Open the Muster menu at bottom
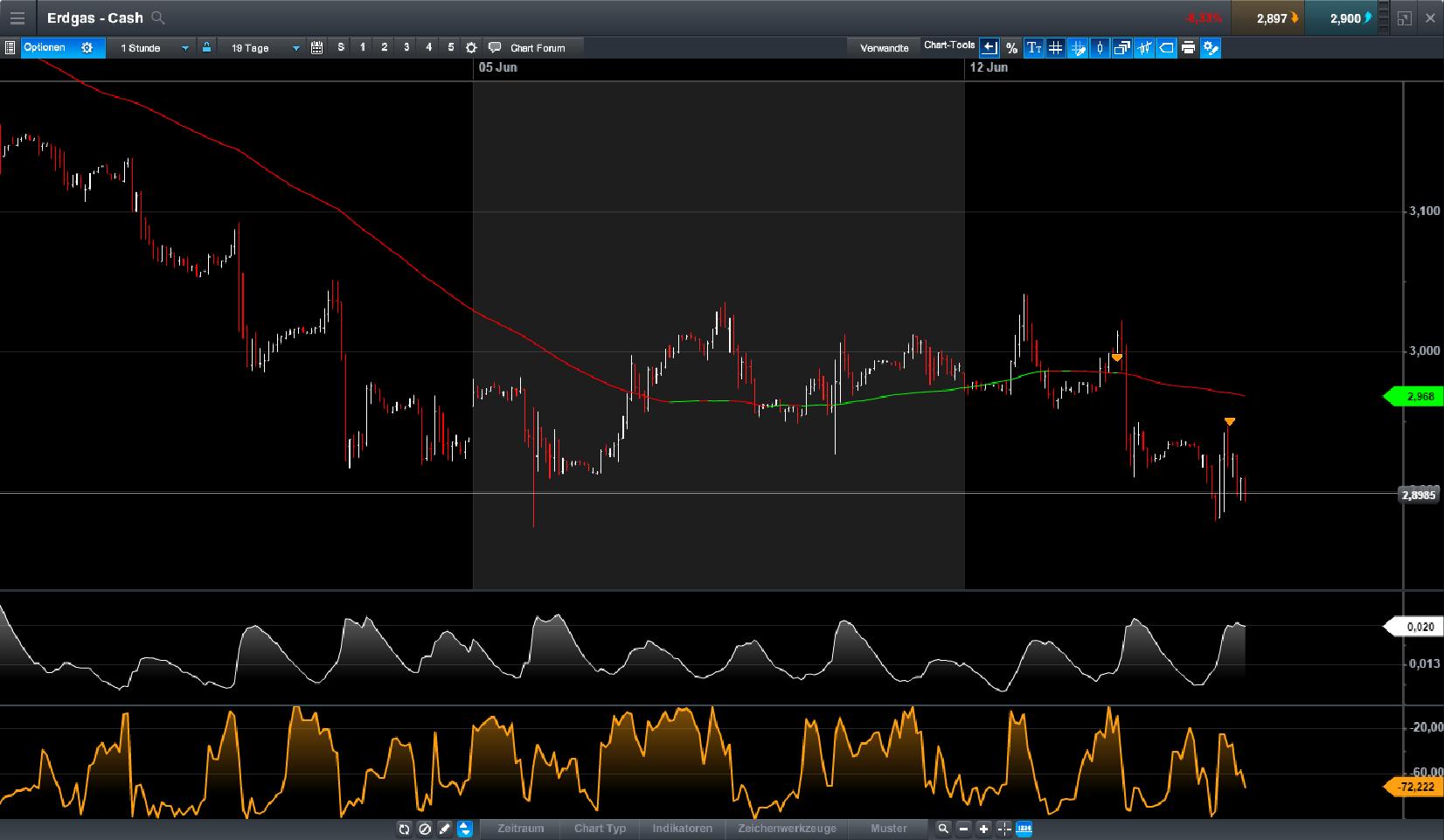Image resolution: width=1444 pixels, height=840 pixels. [x=889, y=829]
